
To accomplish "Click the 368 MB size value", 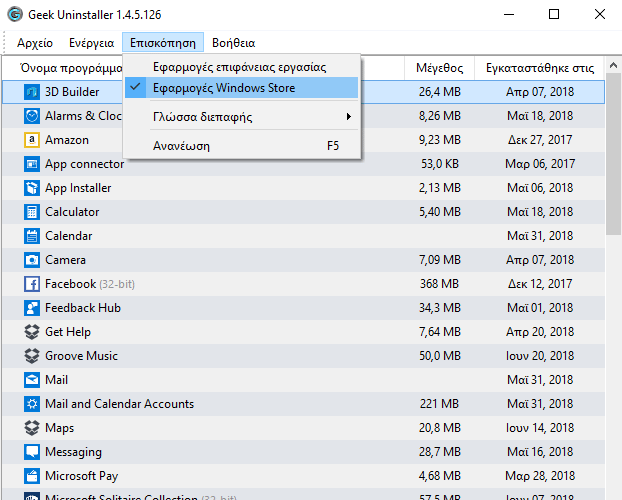I will [x=440, y=284].
